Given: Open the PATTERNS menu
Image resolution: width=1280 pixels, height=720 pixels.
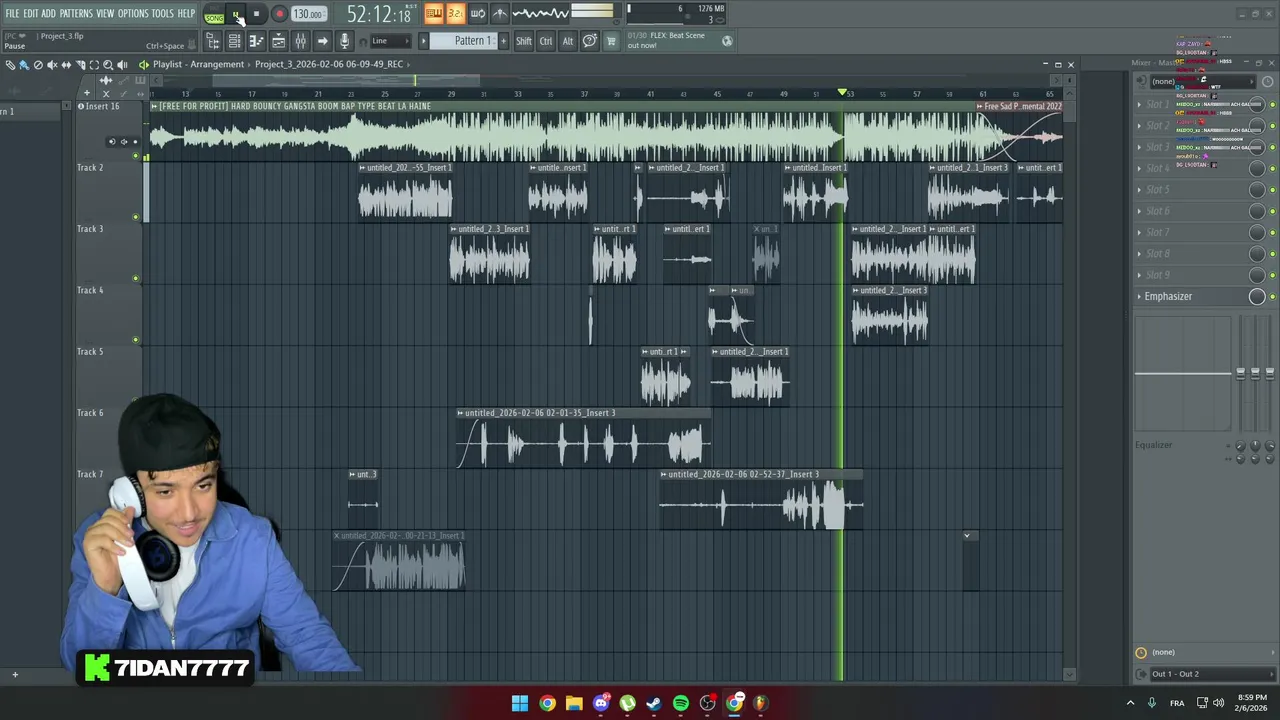Looking at the screenshot, I should tap(76, 13).
